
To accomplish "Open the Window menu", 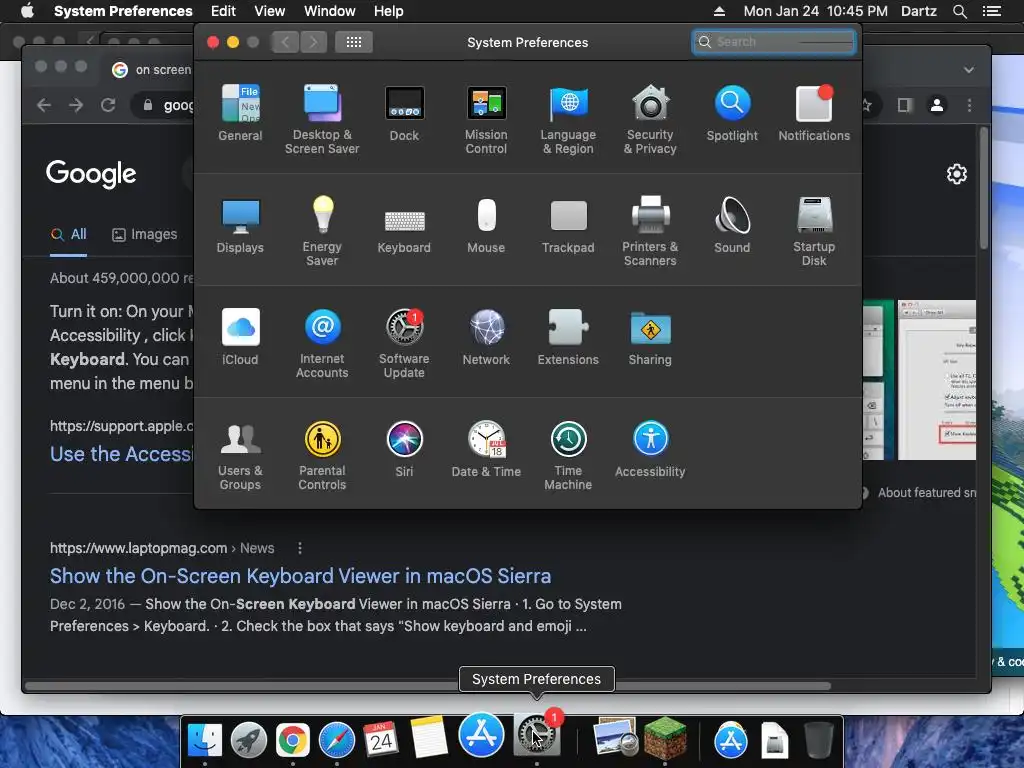I will click(330, 11).
